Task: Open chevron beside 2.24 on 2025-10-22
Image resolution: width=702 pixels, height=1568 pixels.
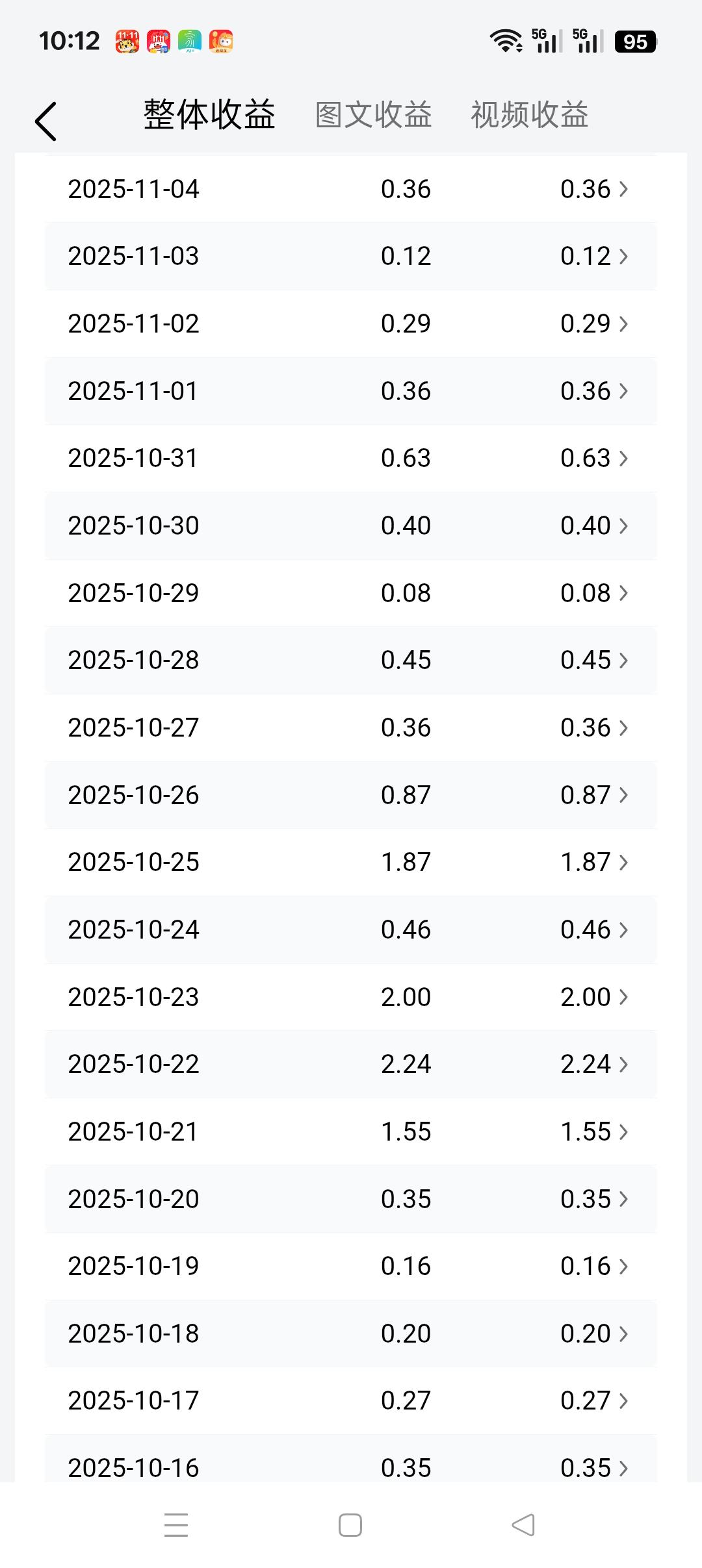Action: click(x=623, y=1065)
